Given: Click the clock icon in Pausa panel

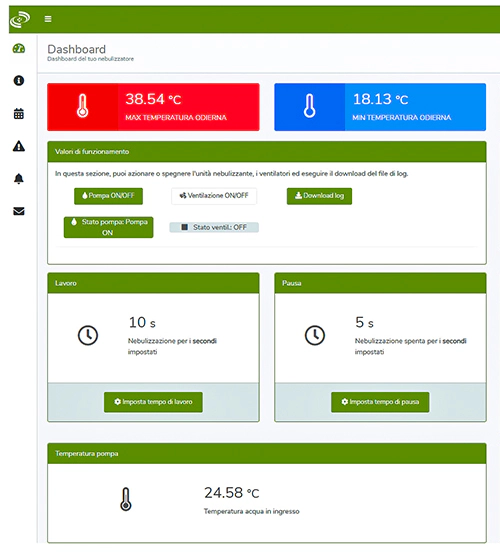Looking at the screenshot, I should coord(315,335).
